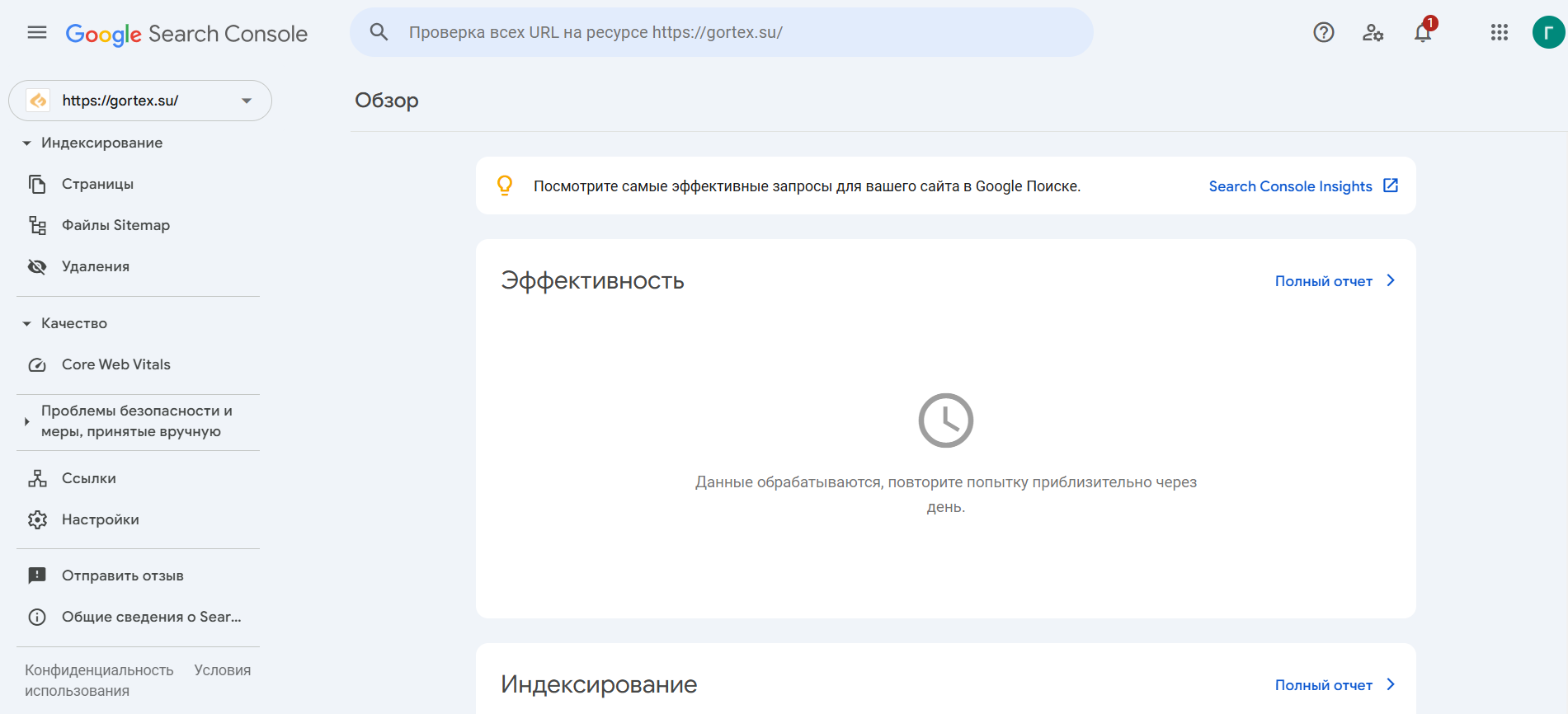This screenshot has width=1568, height=714.
Task: Click the chevron beside Индексирование Полный отчет
Action: 1391,684
